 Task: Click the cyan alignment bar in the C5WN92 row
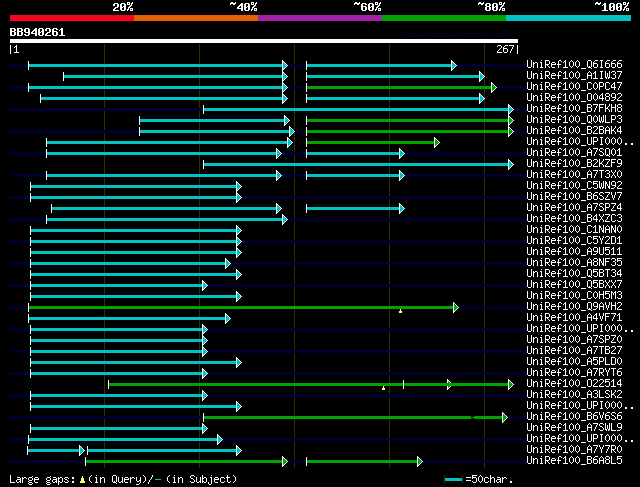tap(136, 187)
